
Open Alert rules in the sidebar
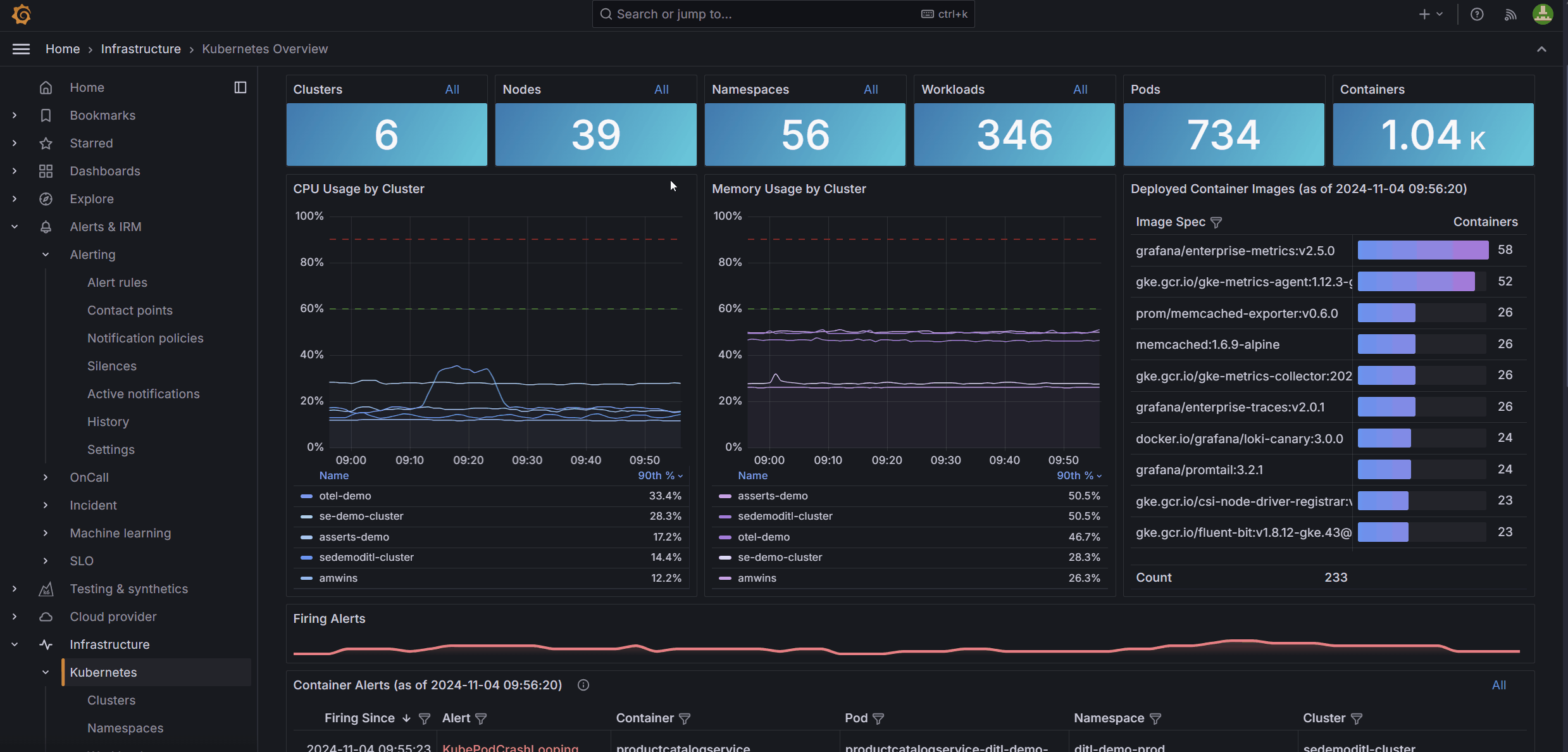(117, 282)
